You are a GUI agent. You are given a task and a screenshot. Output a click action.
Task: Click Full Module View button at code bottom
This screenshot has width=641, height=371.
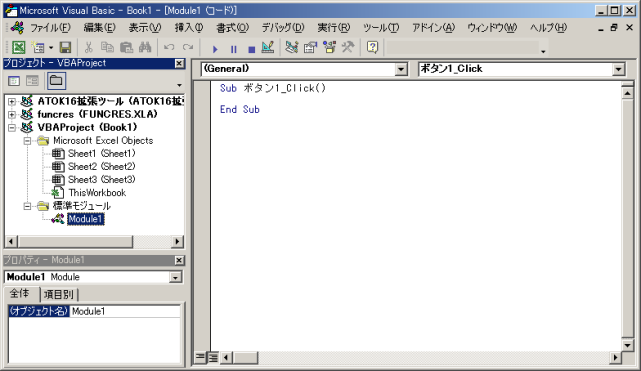213,358
